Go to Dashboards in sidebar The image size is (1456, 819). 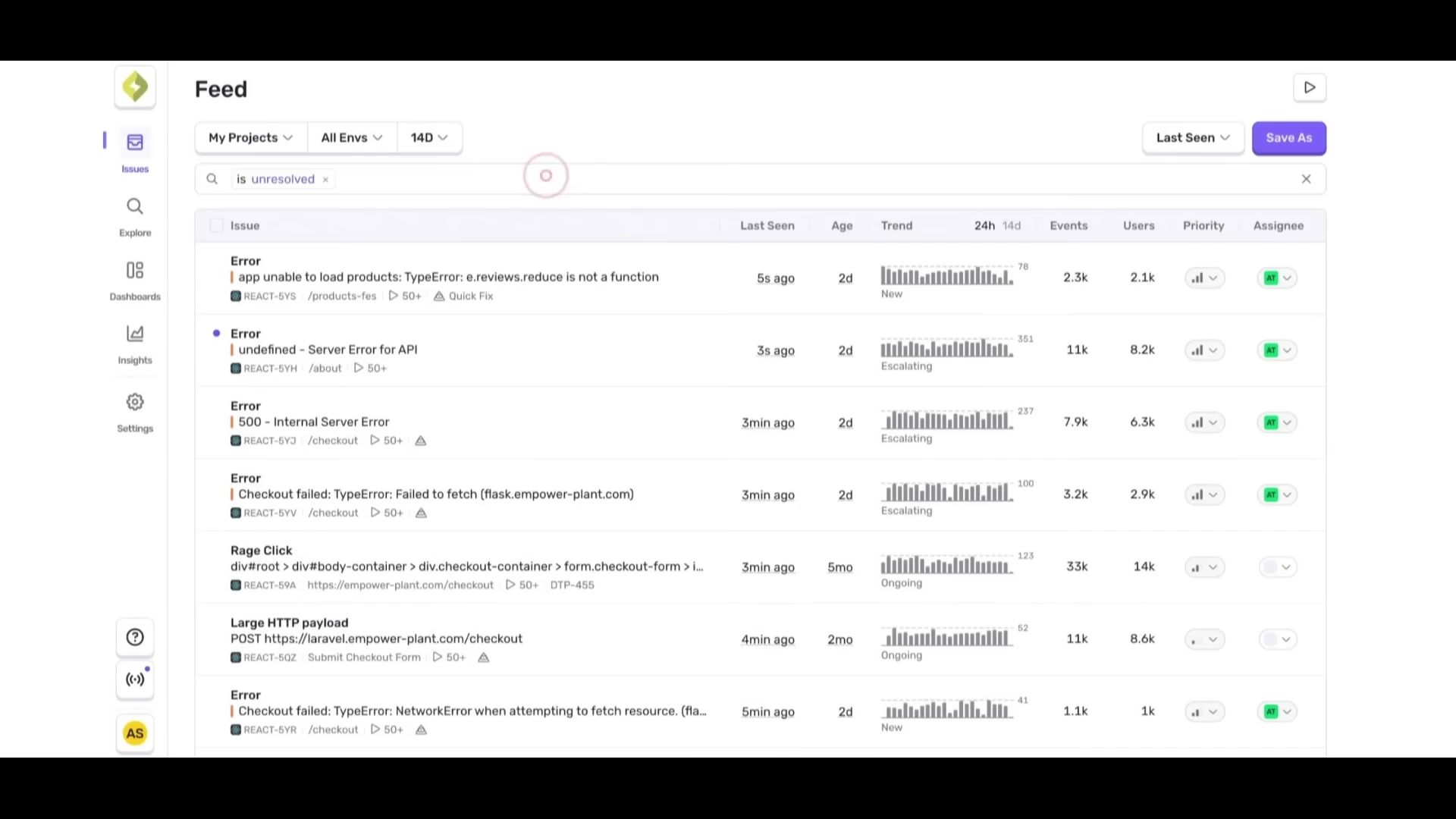[x=135, y=271]
